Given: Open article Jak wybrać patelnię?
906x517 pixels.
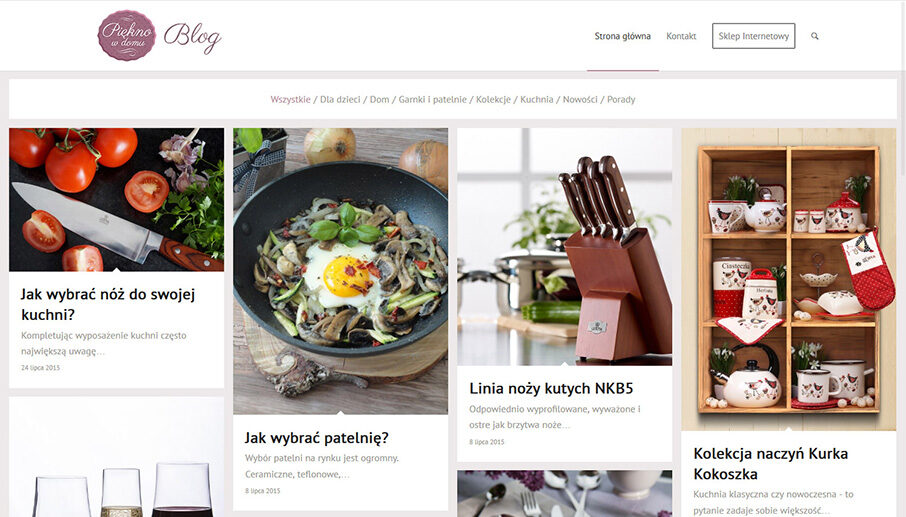Looking at the screenshot, I should [316, 437].
